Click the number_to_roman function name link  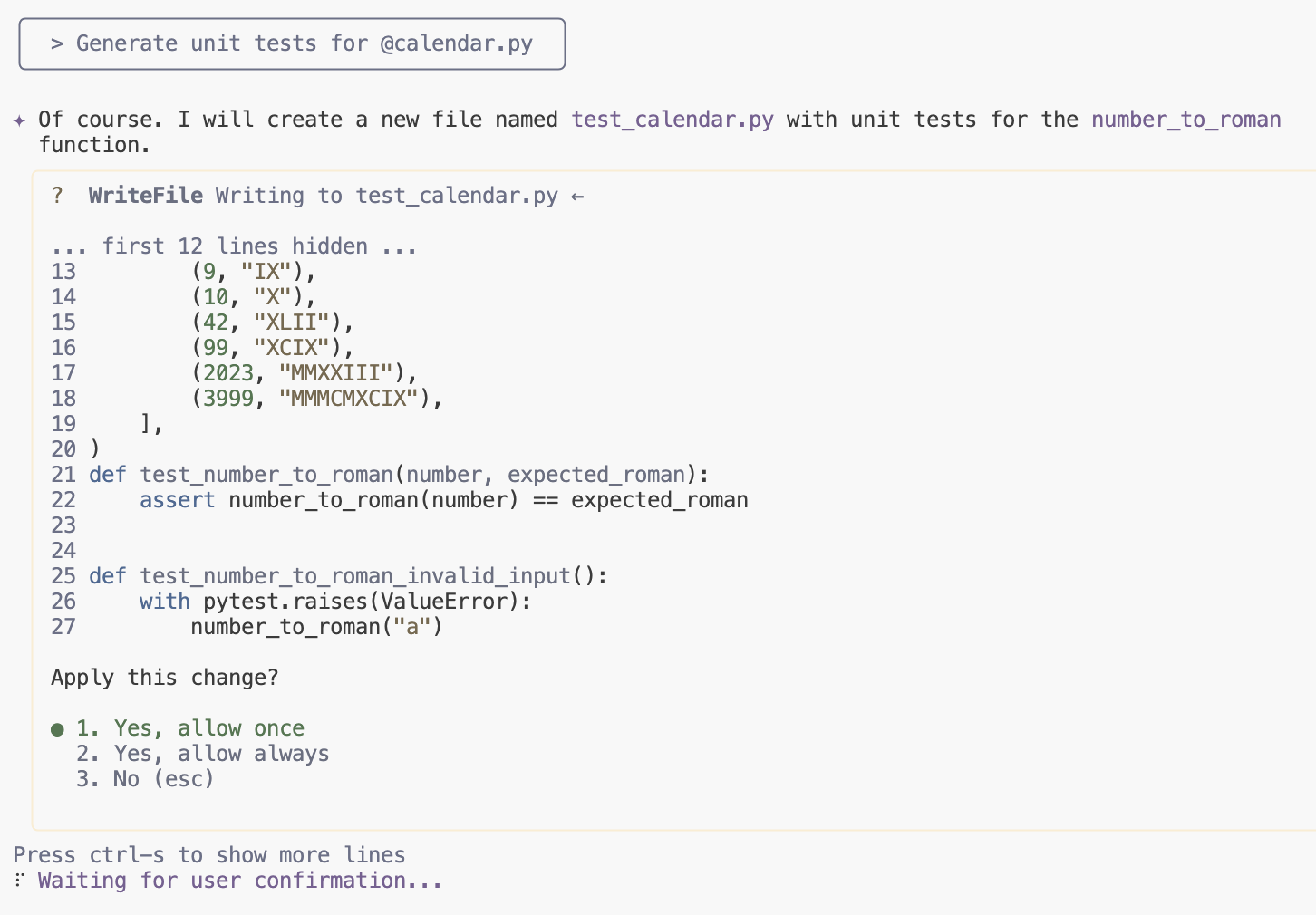[1185, 120]
